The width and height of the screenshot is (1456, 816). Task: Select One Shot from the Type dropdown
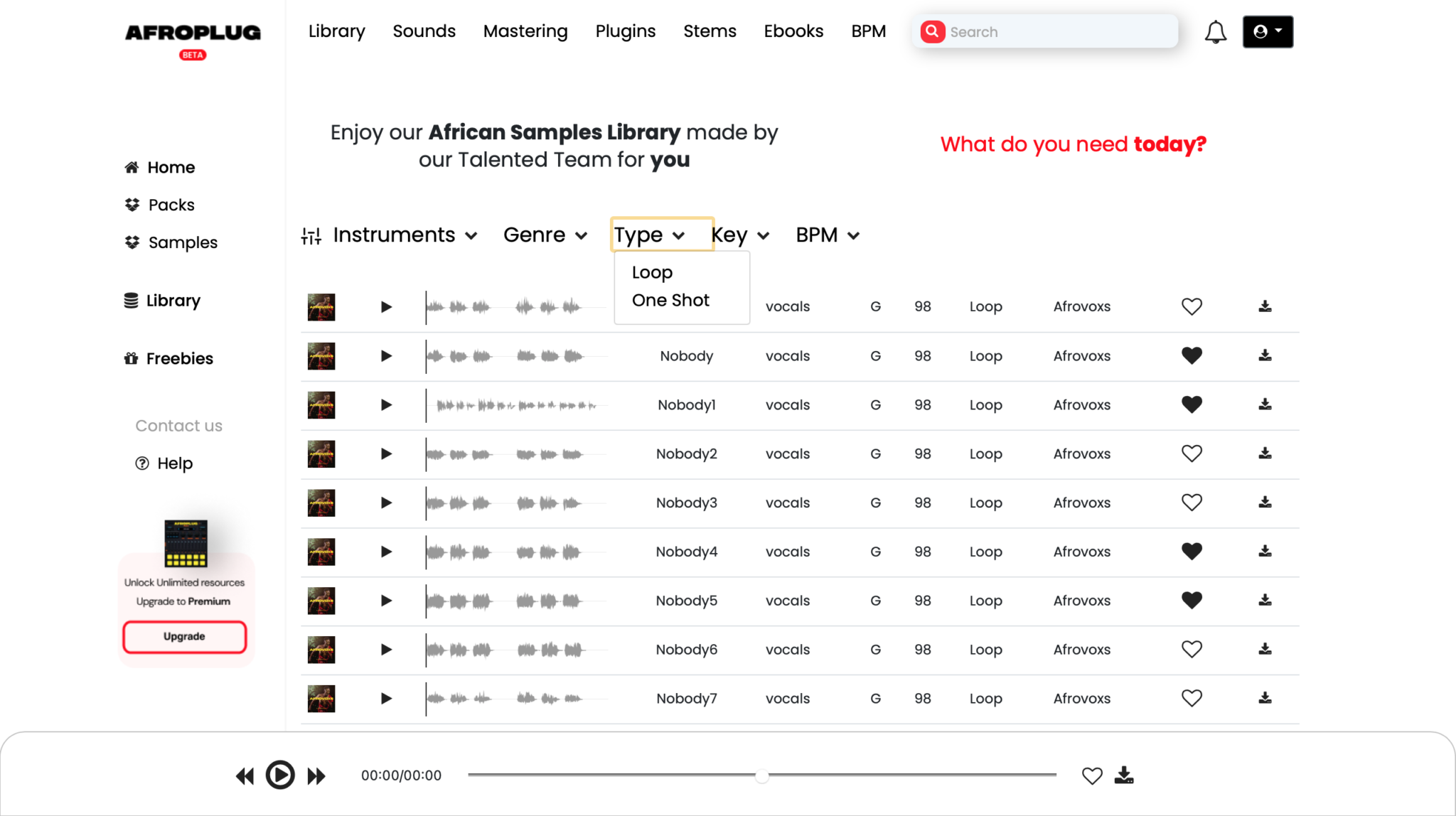[x=670, y=300]
